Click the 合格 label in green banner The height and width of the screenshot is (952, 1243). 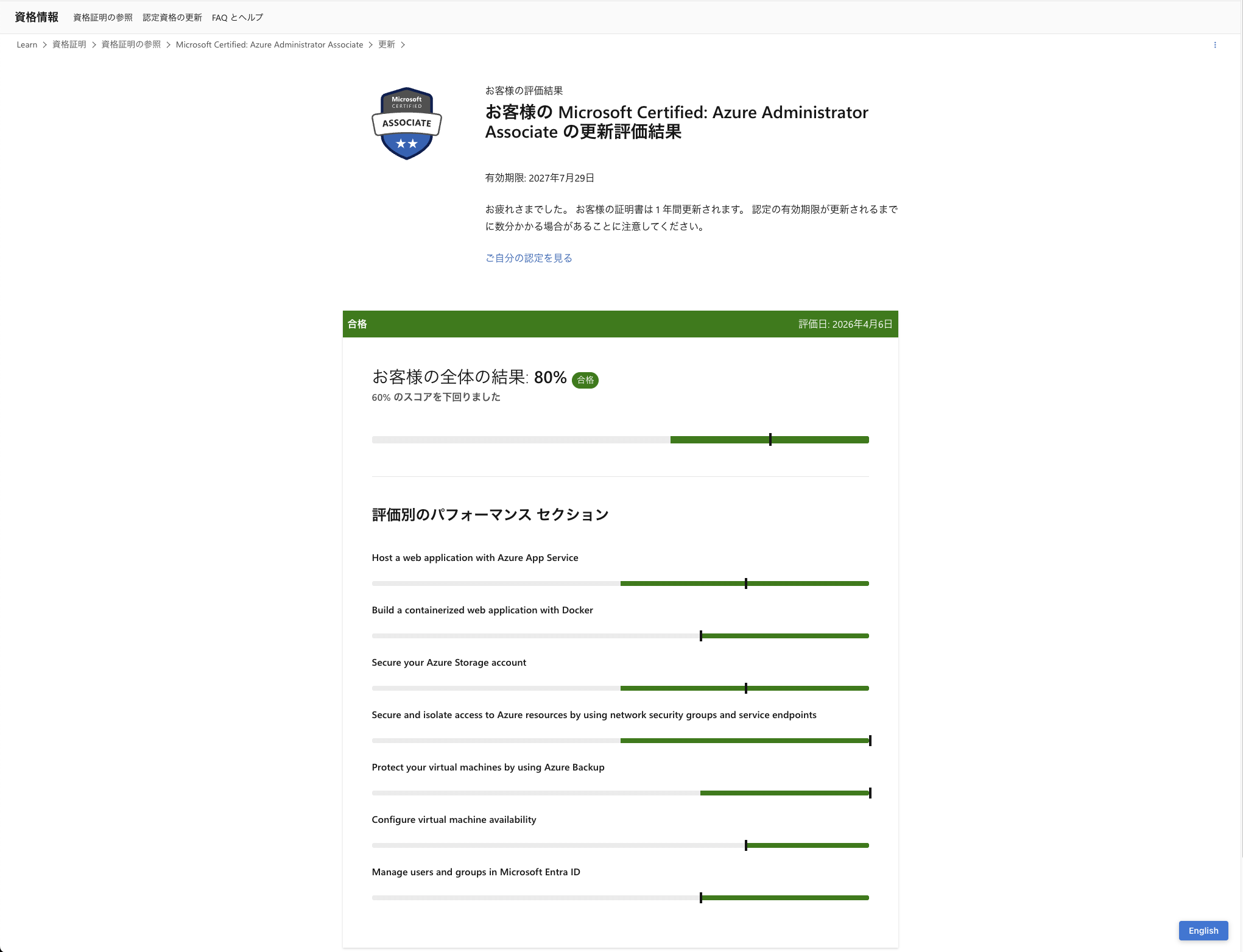(357, 324)
